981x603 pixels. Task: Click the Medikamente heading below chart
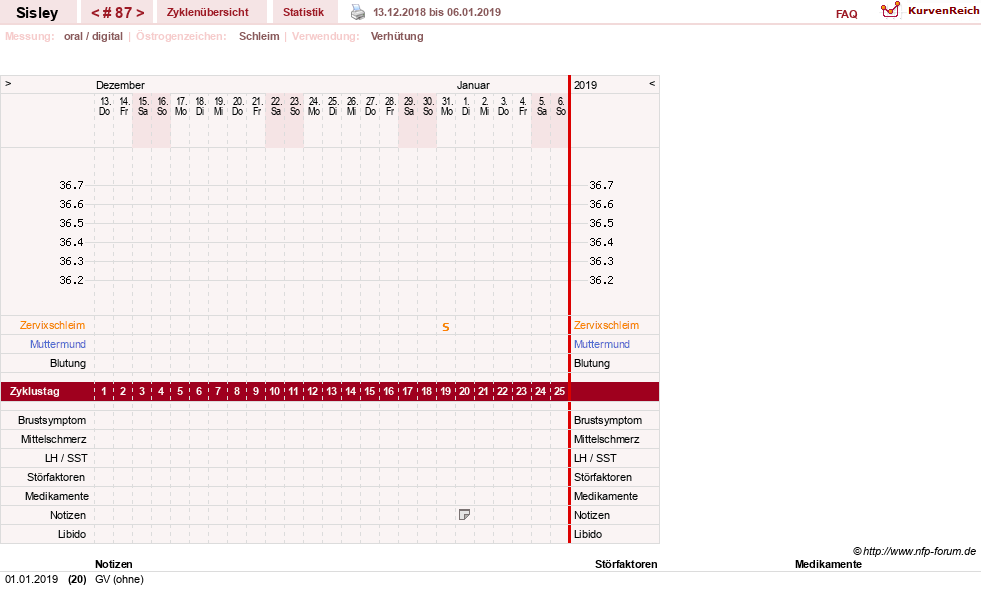click(828, 564)
